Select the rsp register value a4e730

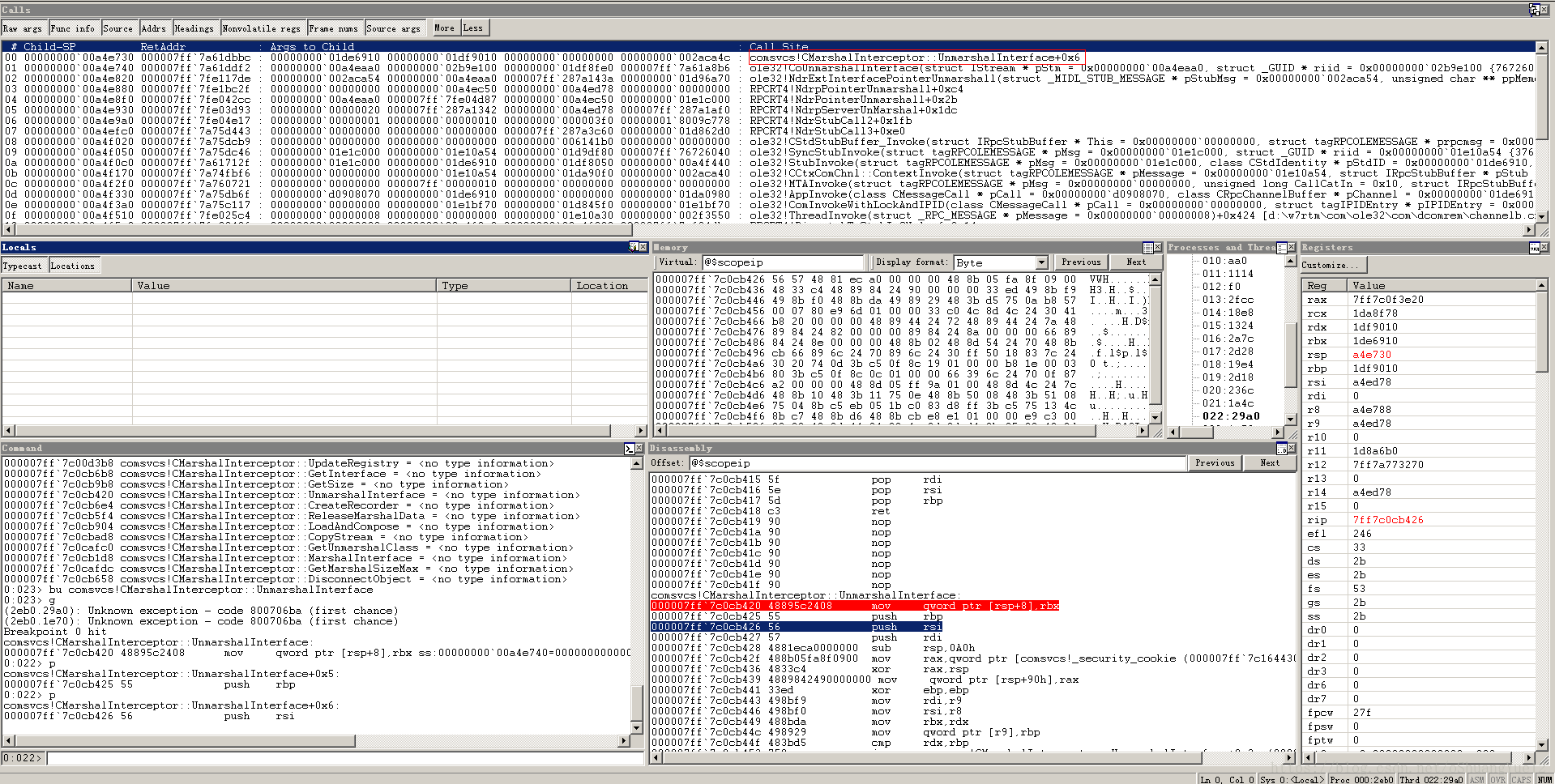[x=1372, y=355]
